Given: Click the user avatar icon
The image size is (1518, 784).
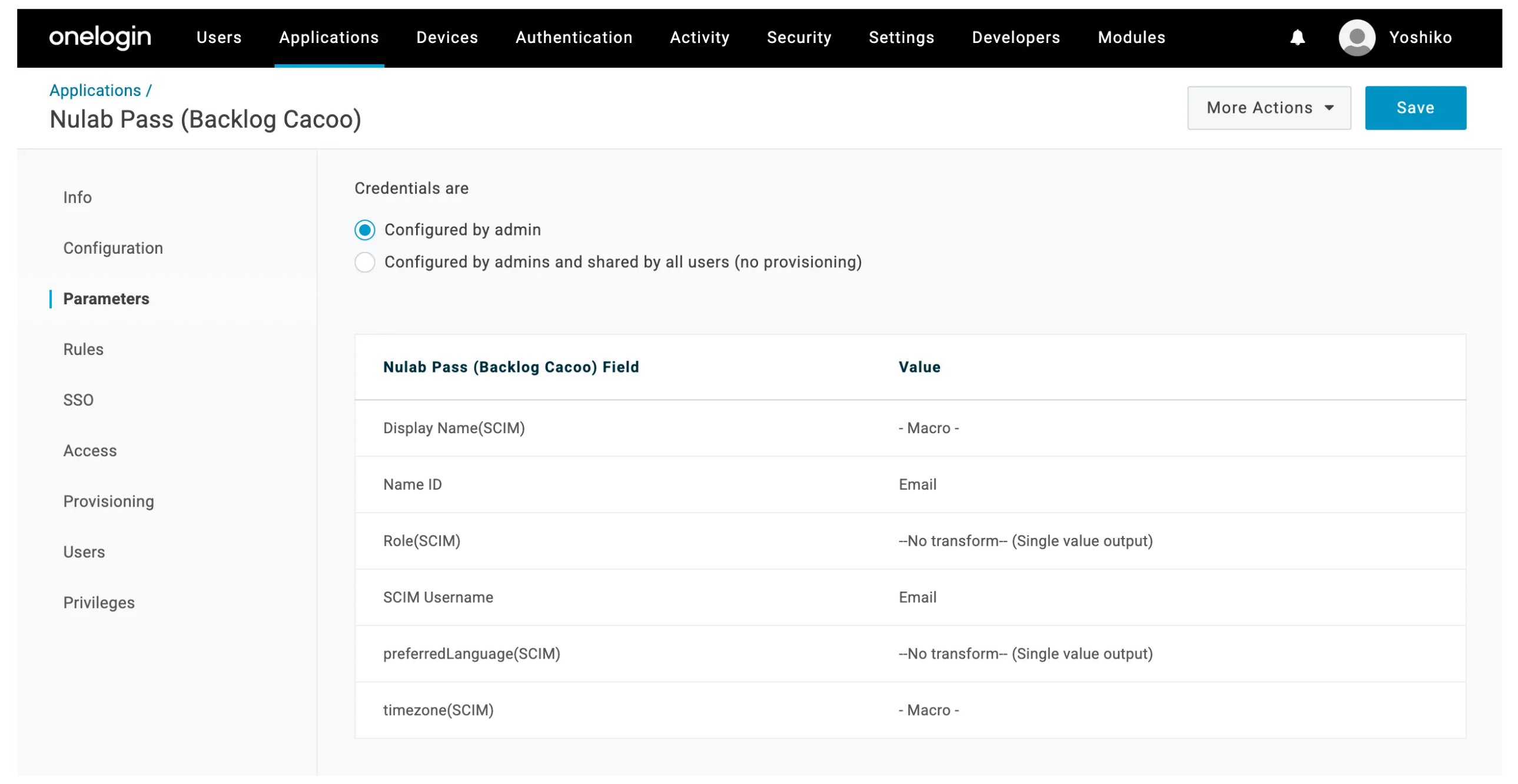Looking at the screenshot, I should tap(1357, 38).
